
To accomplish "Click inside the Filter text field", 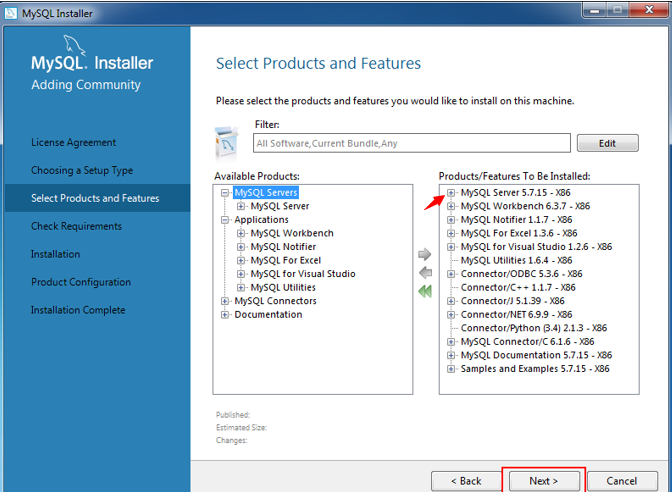I will pyautogui.click(x=411, y=143).
